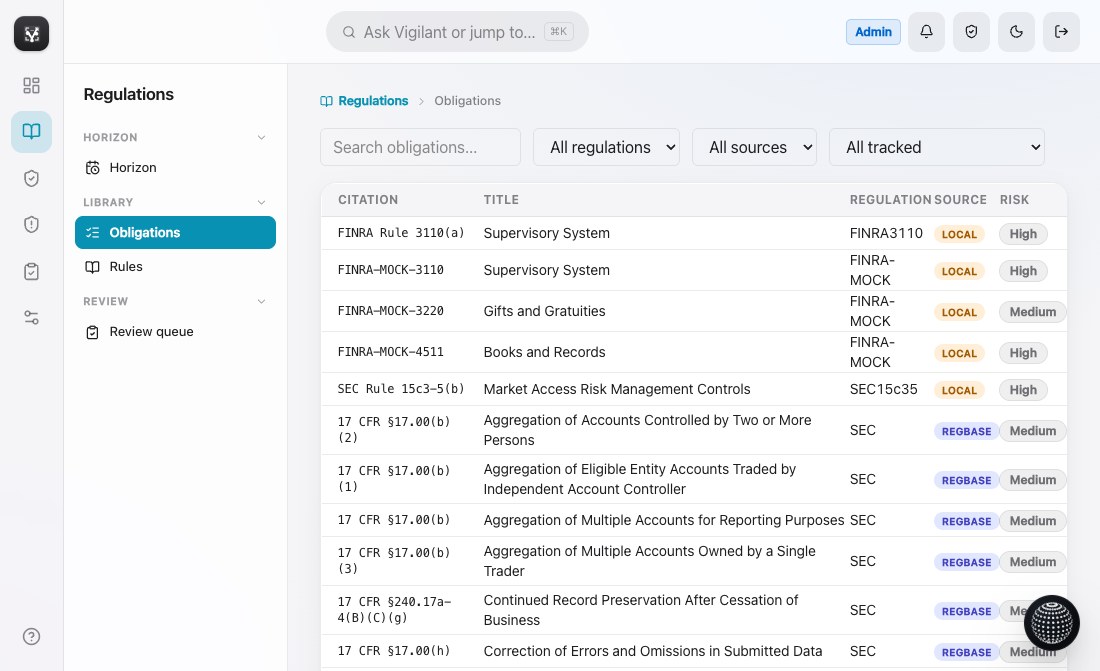Open Continued Record Preservation After Cessation obligation
Screen dimensions: 1100x671
pyautogui.click(x=640, y=610)
